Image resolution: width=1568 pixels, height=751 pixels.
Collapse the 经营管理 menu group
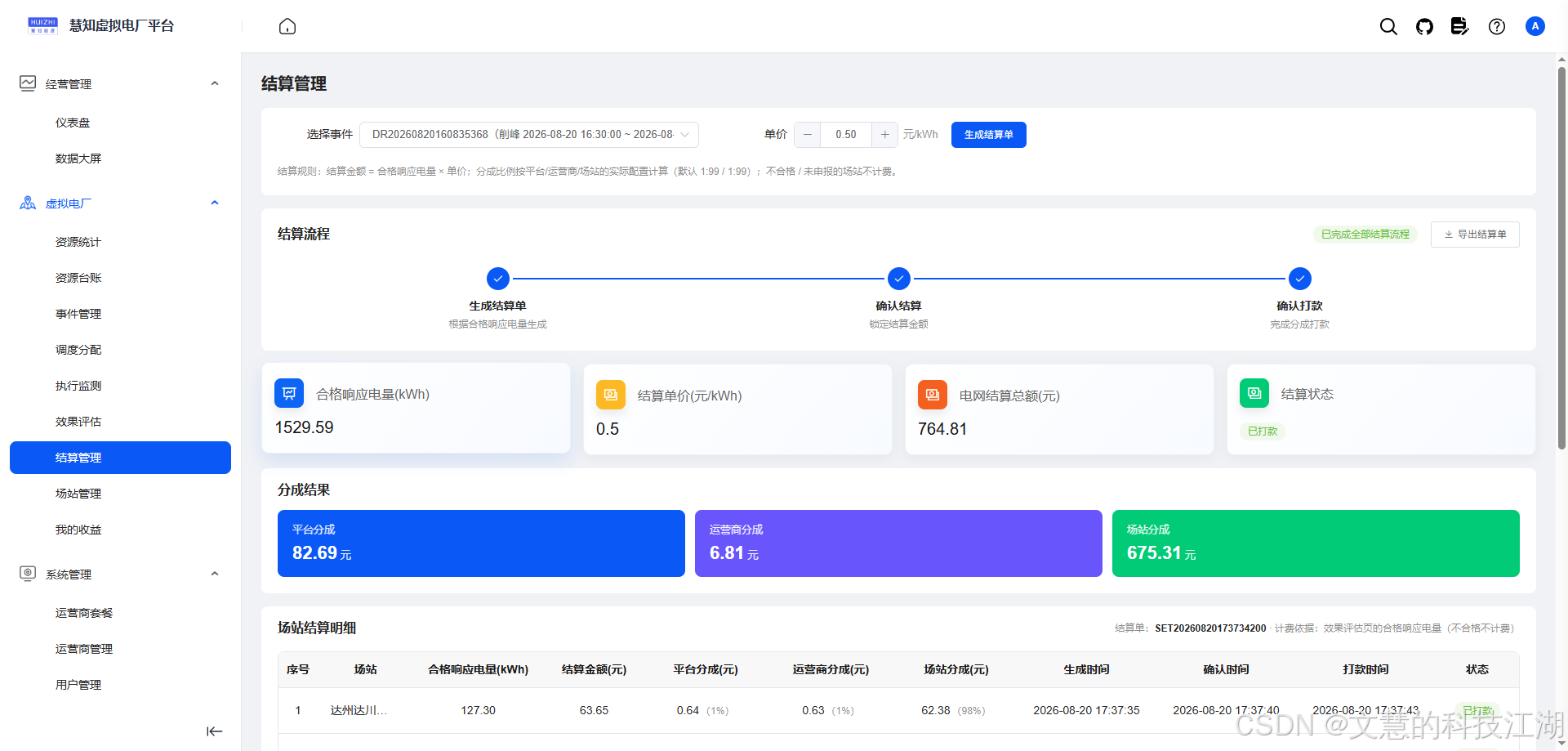(x=215, y=83)
